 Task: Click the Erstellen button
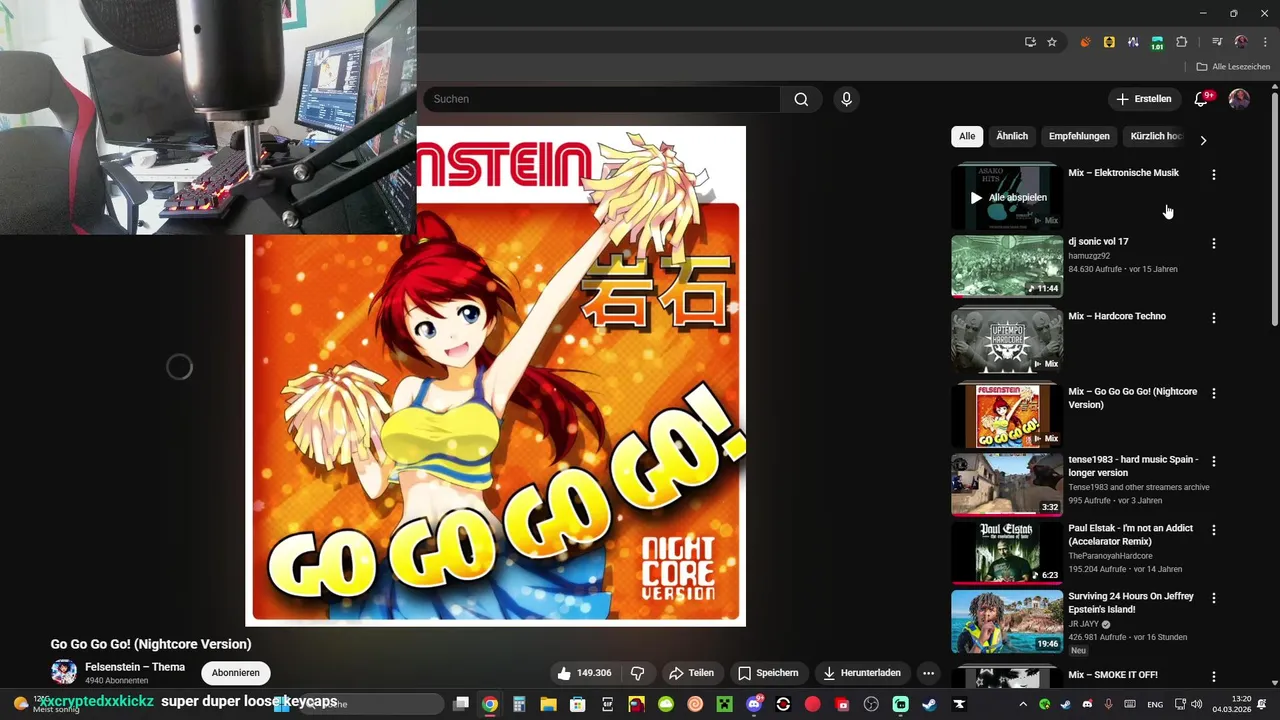coord(1144,99)
